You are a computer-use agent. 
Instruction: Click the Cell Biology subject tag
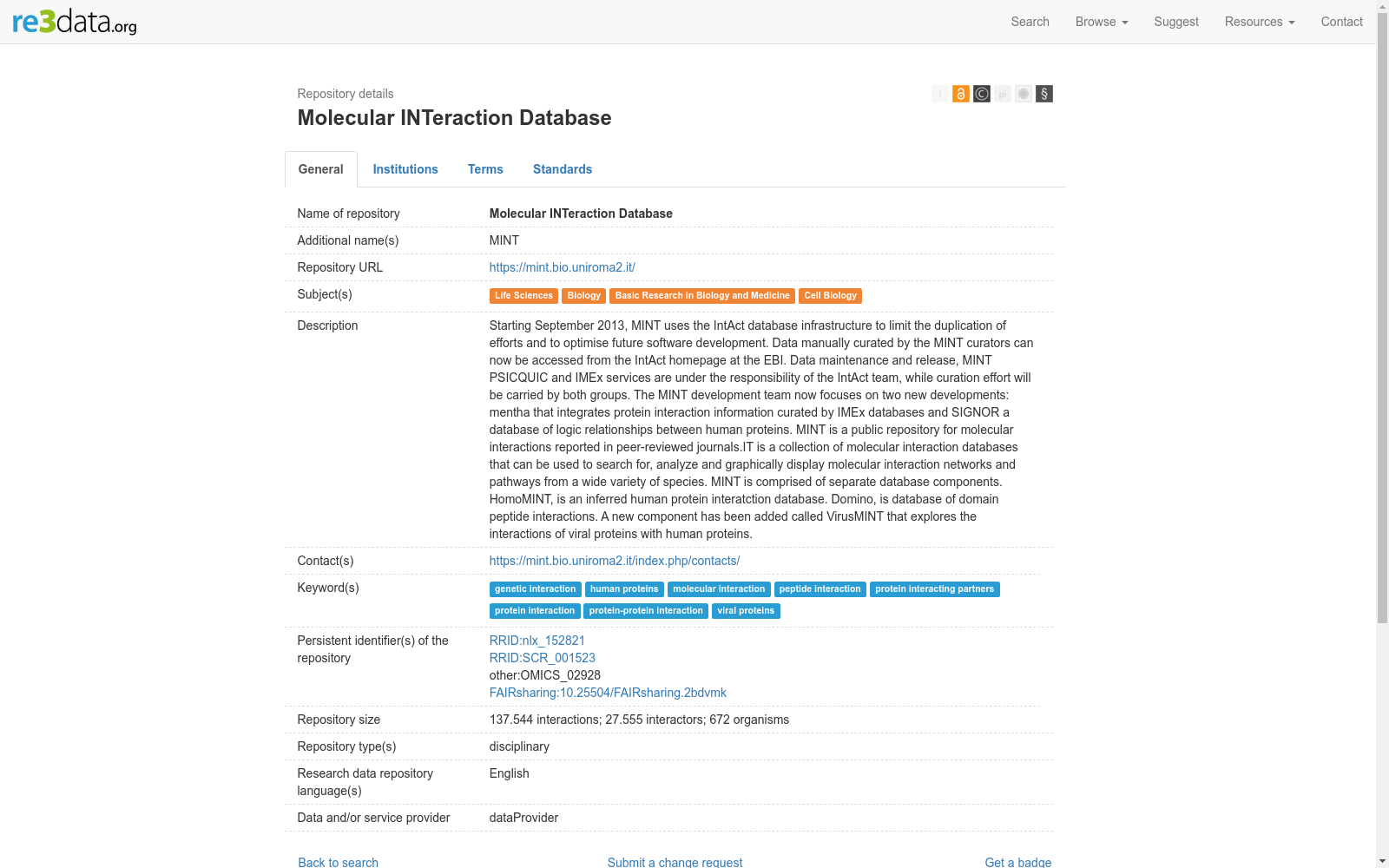point(830,296)
